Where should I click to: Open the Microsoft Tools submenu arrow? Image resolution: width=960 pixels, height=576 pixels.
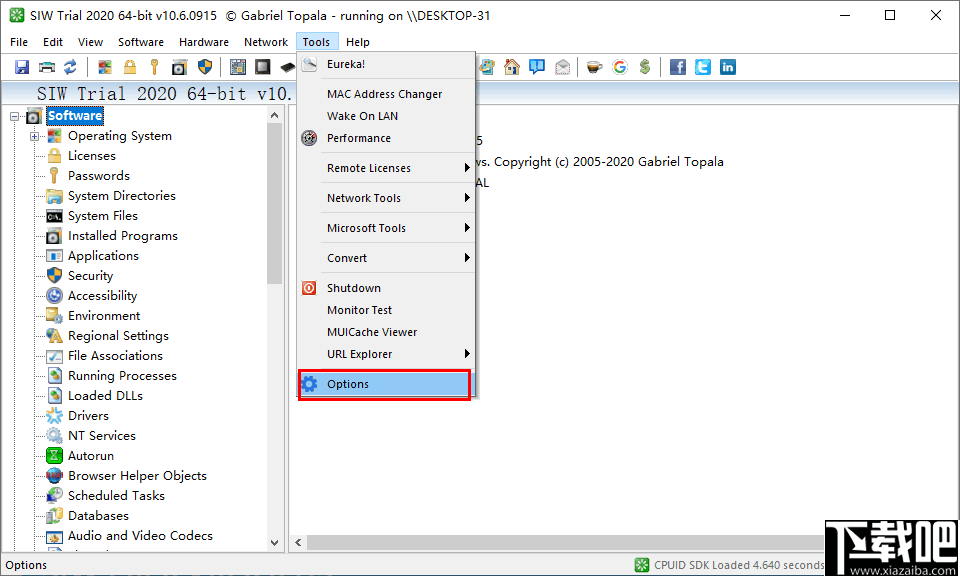[467, 228]
